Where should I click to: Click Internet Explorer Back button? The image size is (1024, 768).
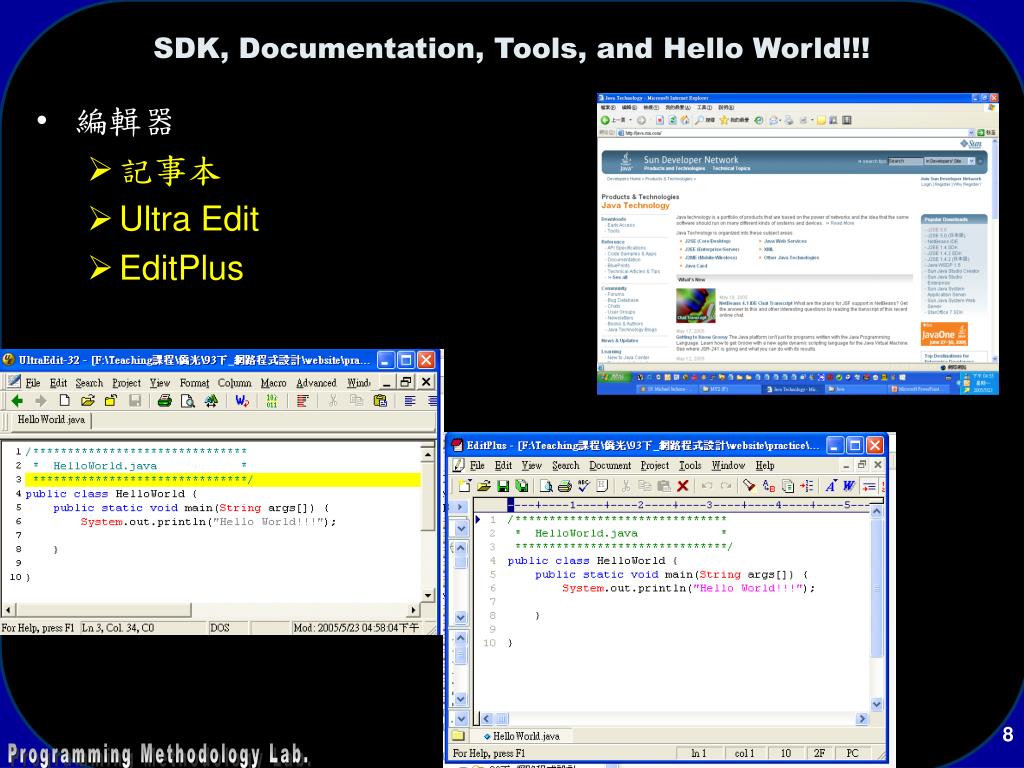613,120
